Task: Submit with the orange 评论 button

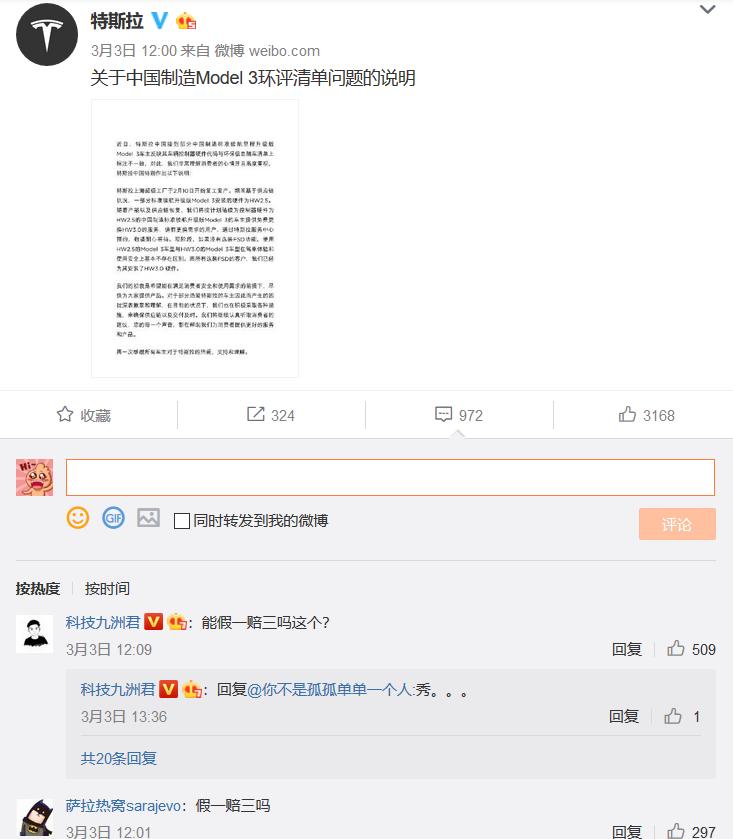Action: coord(677,524)
